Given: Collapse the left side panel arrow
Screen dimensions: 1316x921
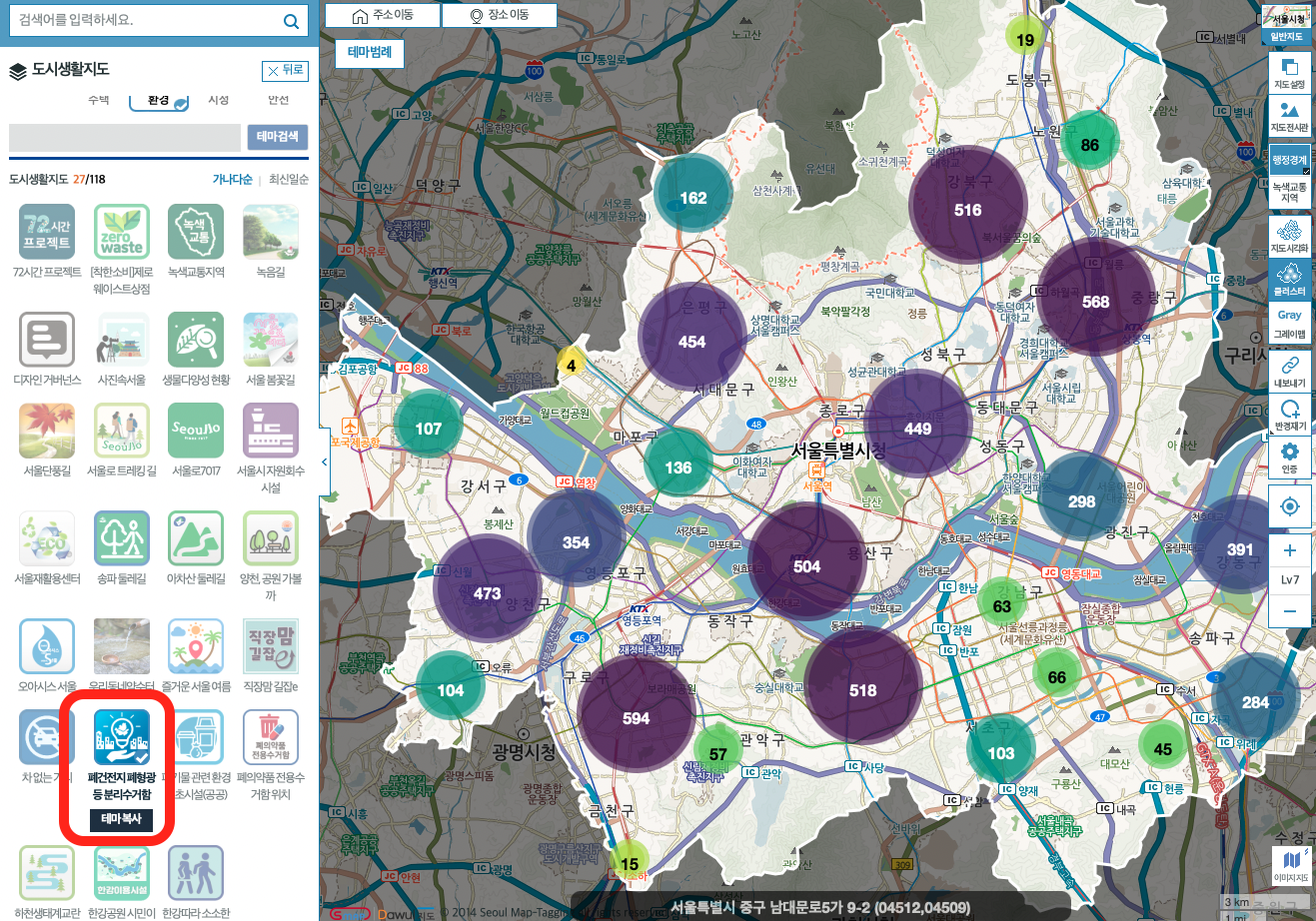Looking at the screenshot, I should coord(324,461).
